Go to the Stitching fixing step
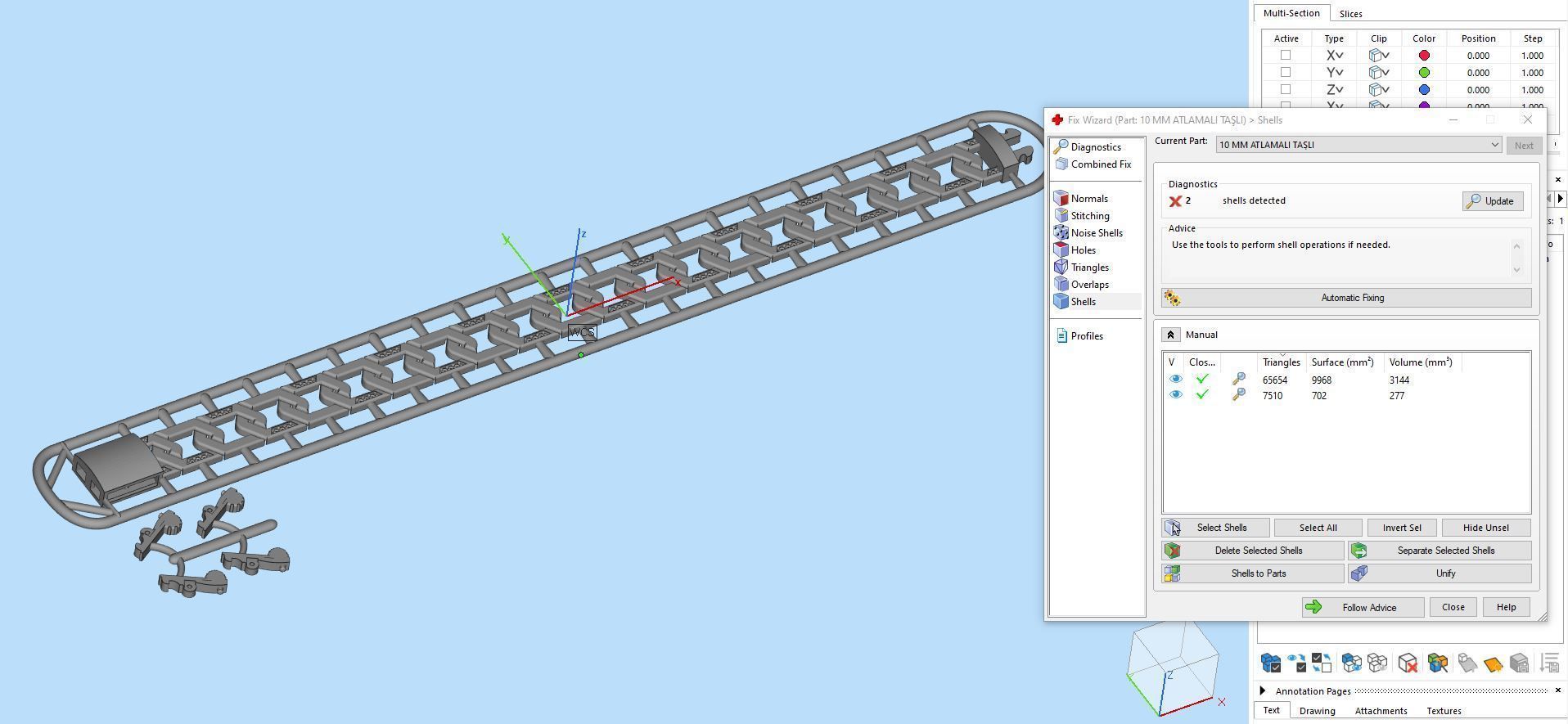Viewport: 1568px width, 724px height. coord(1090,216)
